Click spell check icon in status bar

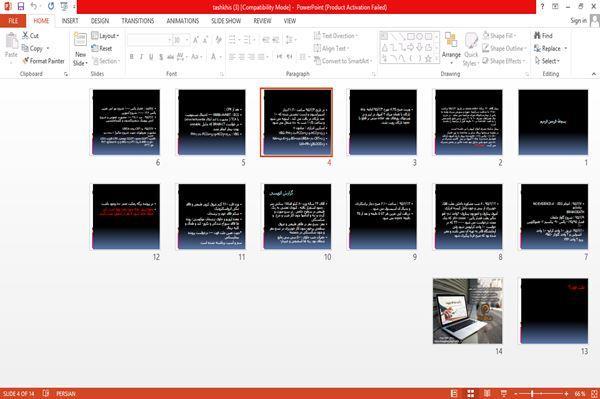click(46, 393)
